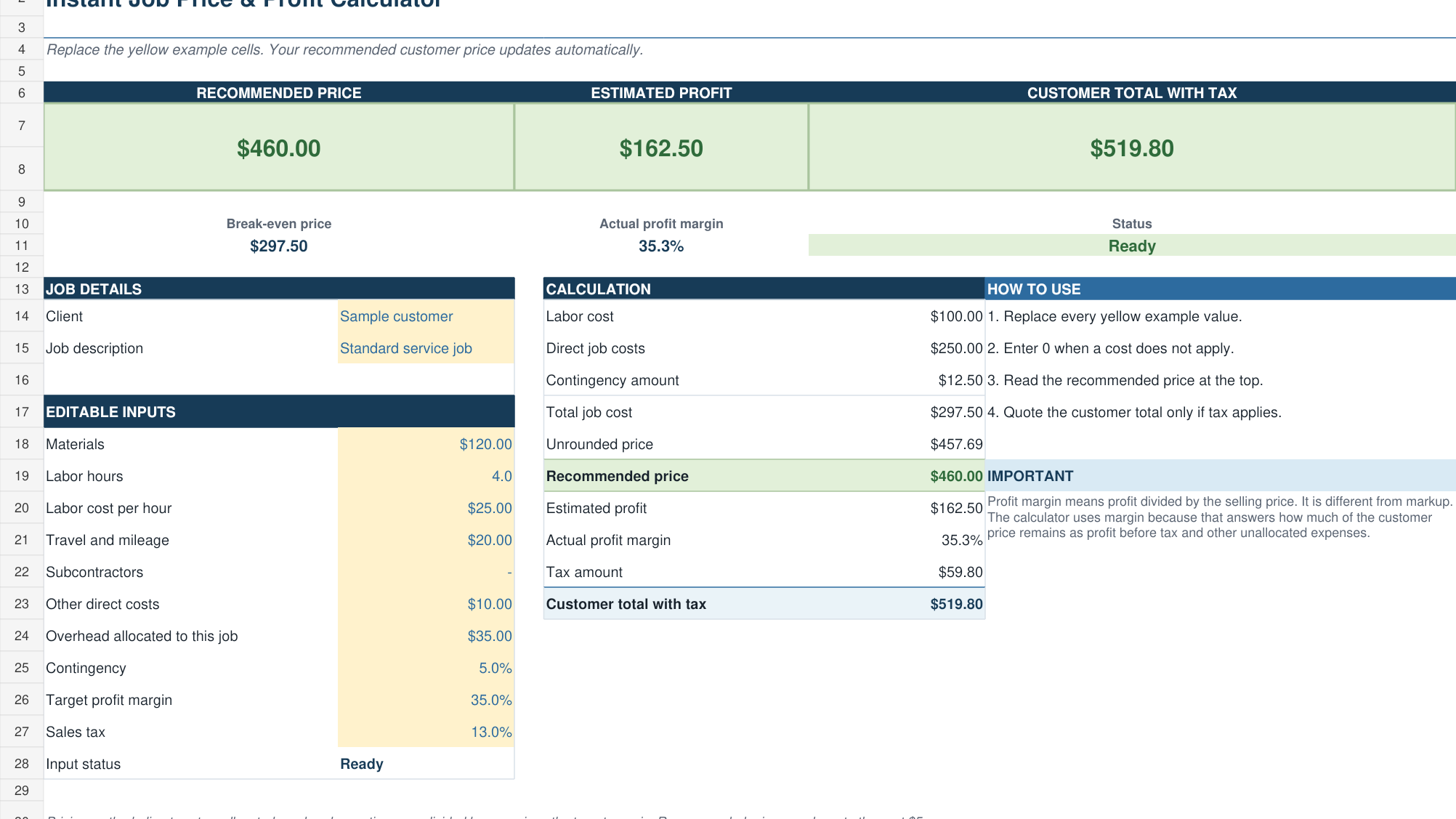1456x819 pixels.
Task: Select the 'RECOMMENDED PRICE' banner header
Action: 279,92
